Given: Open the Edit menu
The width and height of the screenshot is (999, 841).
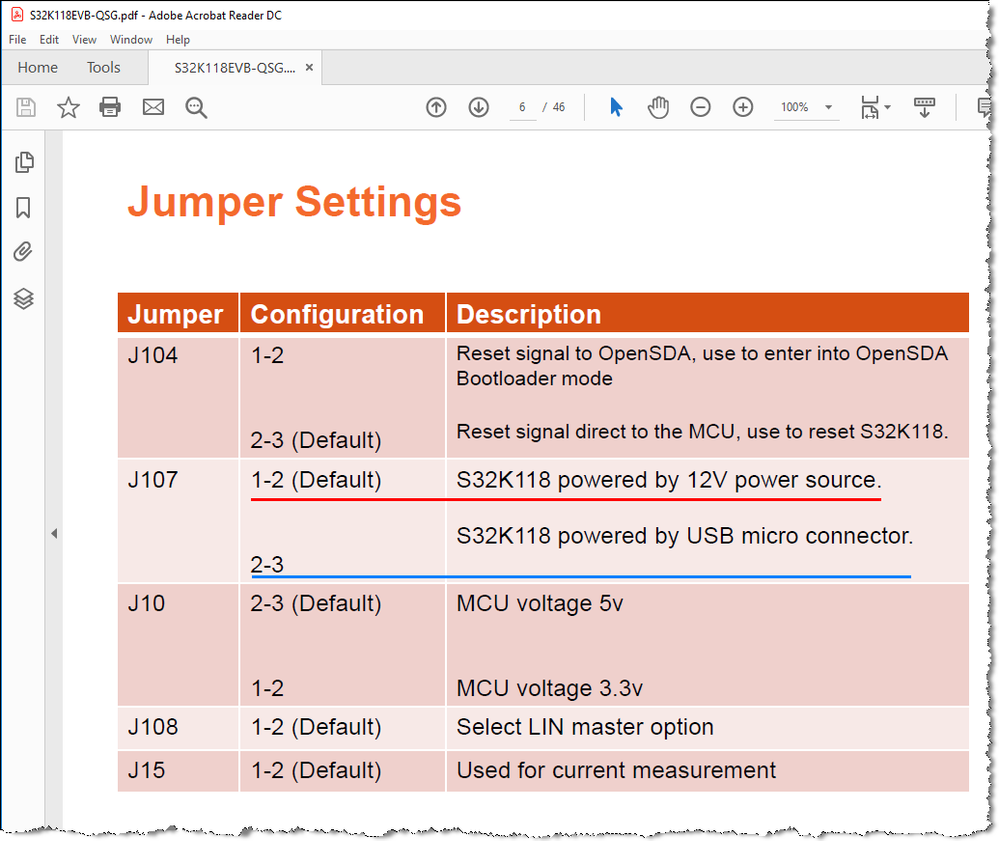Looking at the screenshot, I should click(x=49, y=40).
